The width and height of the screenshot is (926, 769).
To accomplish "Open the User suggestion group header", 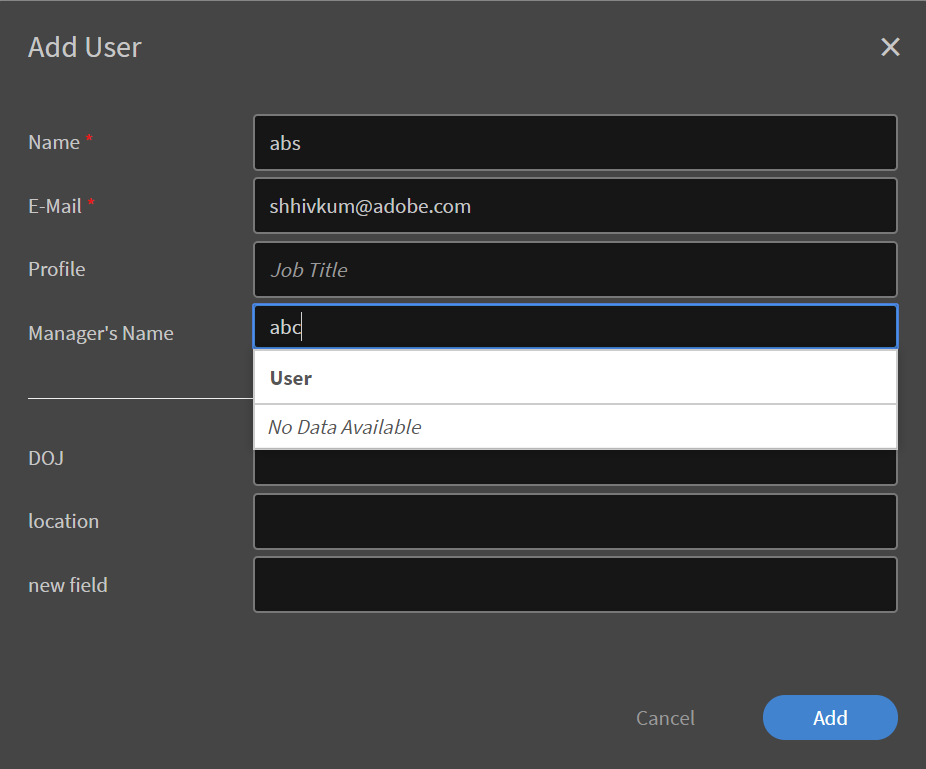I will tap(290, 378).
